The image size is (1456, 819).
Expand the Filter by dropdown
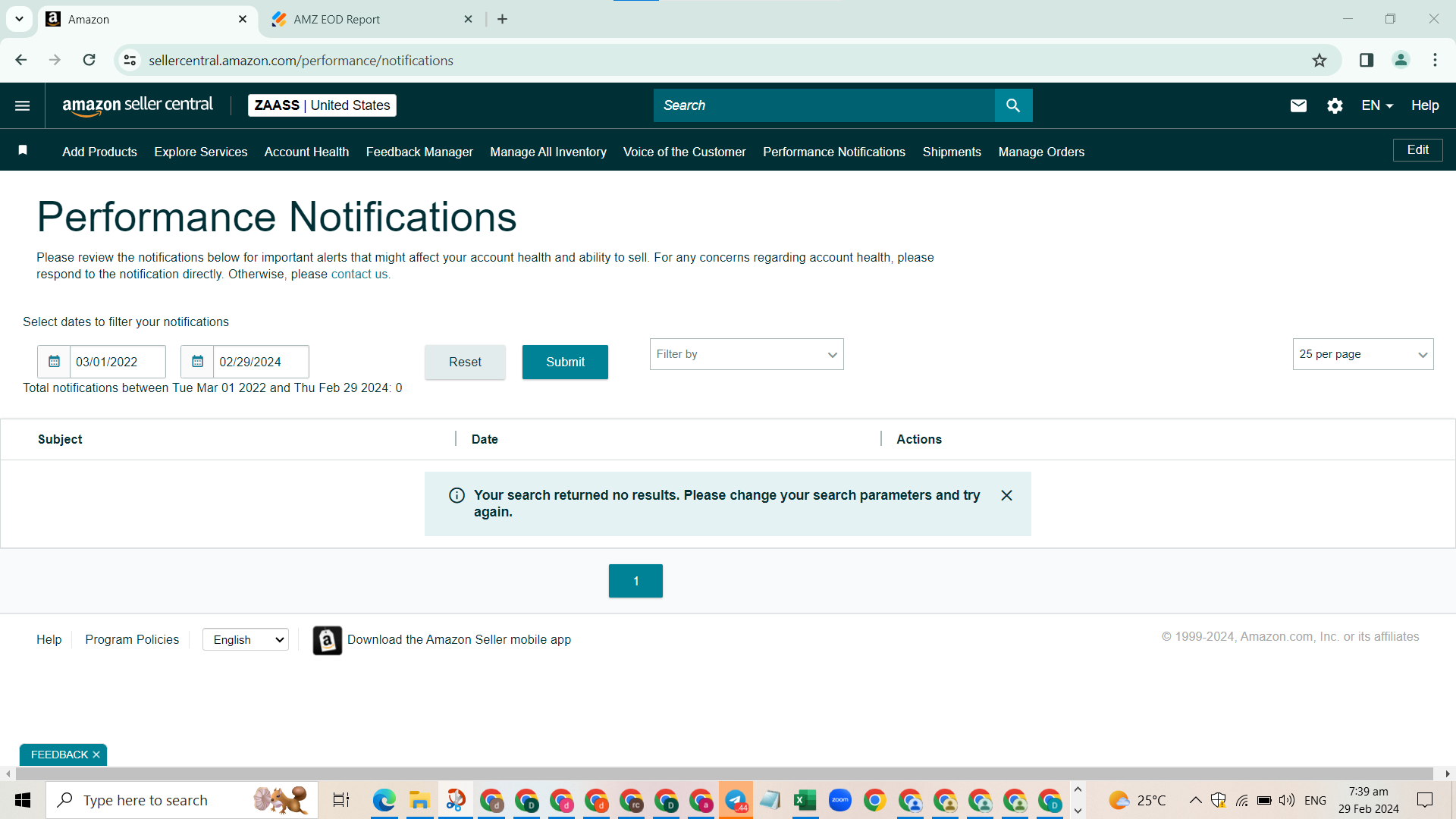(x=746, y=354)
